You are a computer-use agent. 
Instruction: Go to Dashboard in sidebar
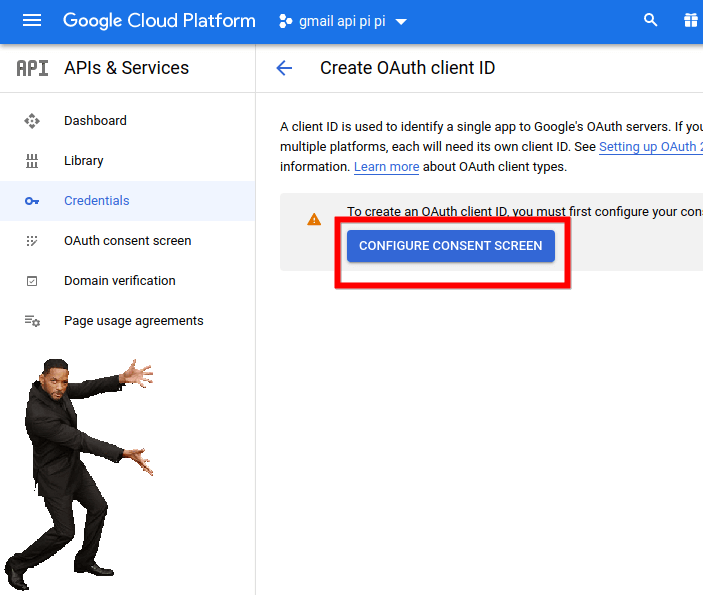tap(95, 121)
